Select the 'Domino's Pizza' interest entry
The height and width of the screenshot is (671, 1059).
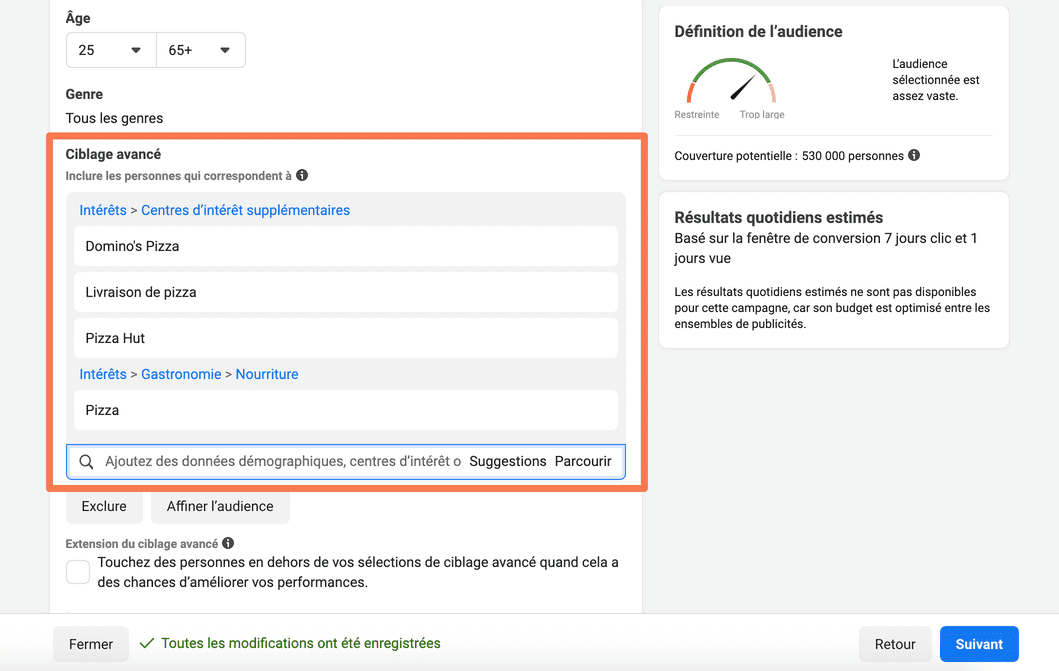[x=345, y=246]
